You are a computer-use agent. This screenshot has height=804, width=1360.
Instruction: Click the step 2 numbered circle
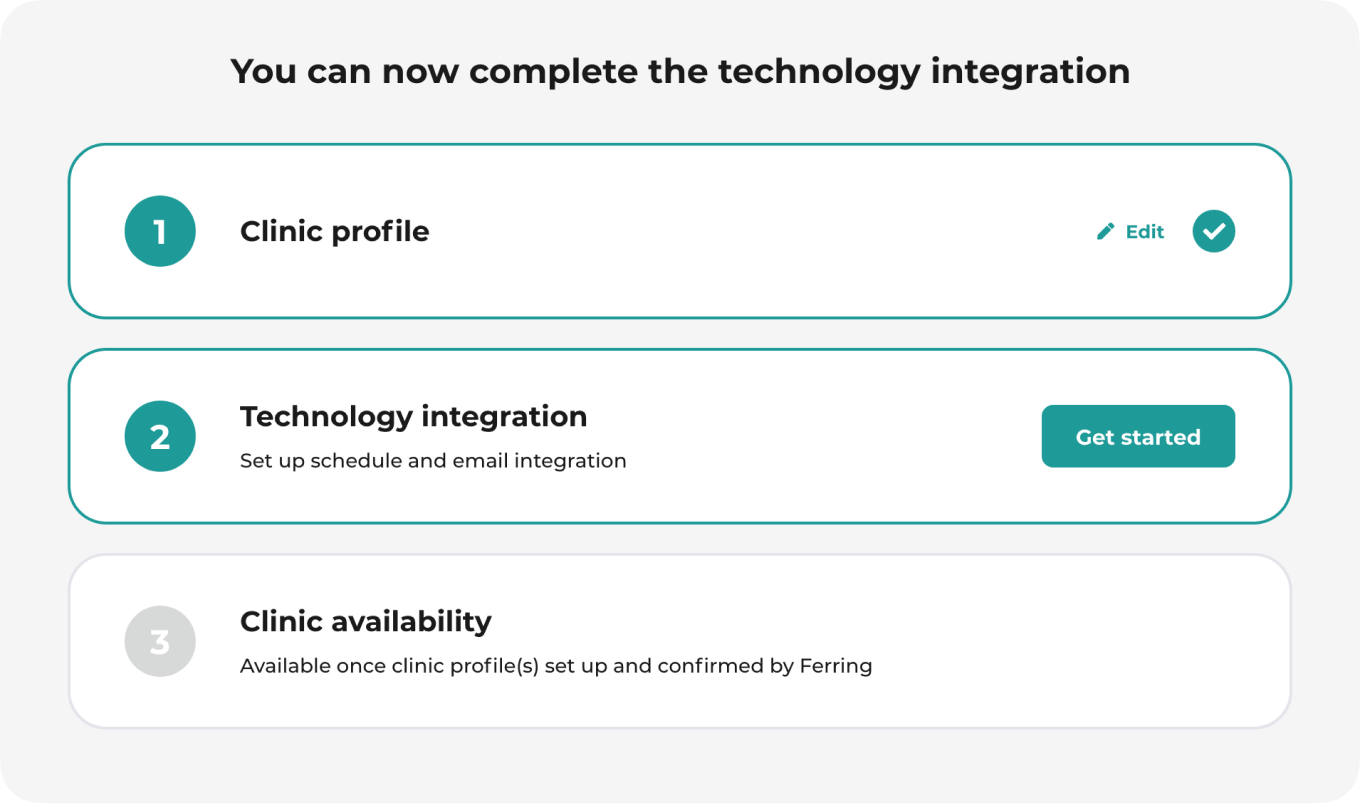[160, 436]
